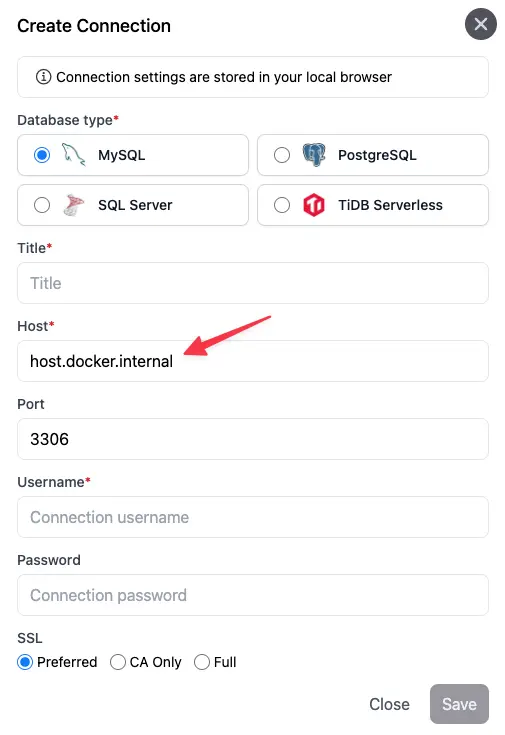Focus the Connection username field
Image resolution: width=505 pixels, height=735 pixels.
253,517
